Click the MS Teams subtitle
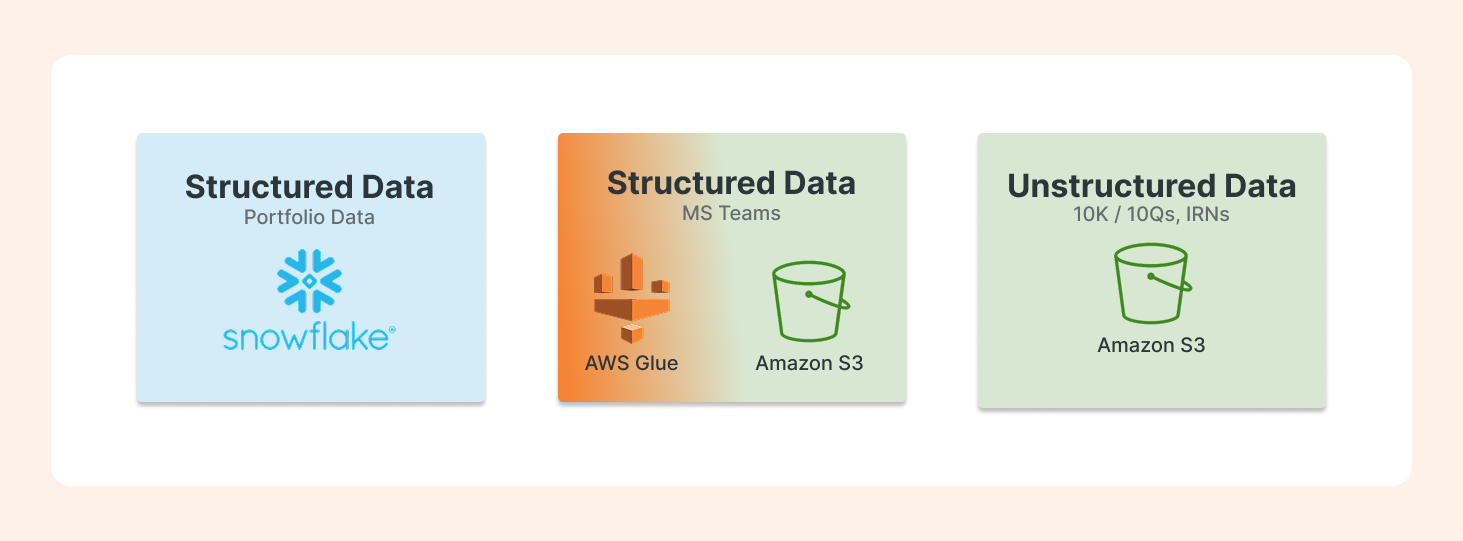 pyautogui.click(x=732, y=213)
